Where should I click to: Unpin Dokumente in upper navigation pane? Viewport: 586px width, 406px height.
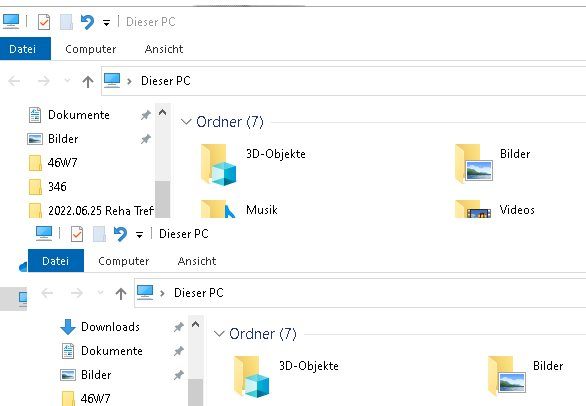[x=146, y=115]
